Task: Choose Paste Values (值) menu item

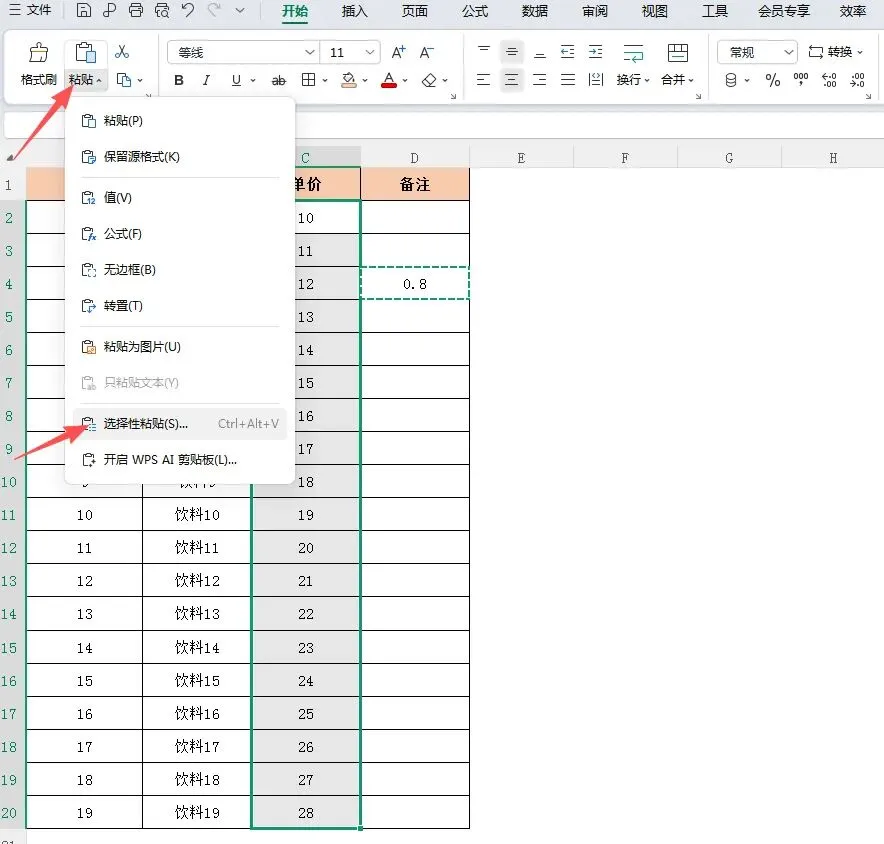Action: pyautogui.click(x=180, y=198)
